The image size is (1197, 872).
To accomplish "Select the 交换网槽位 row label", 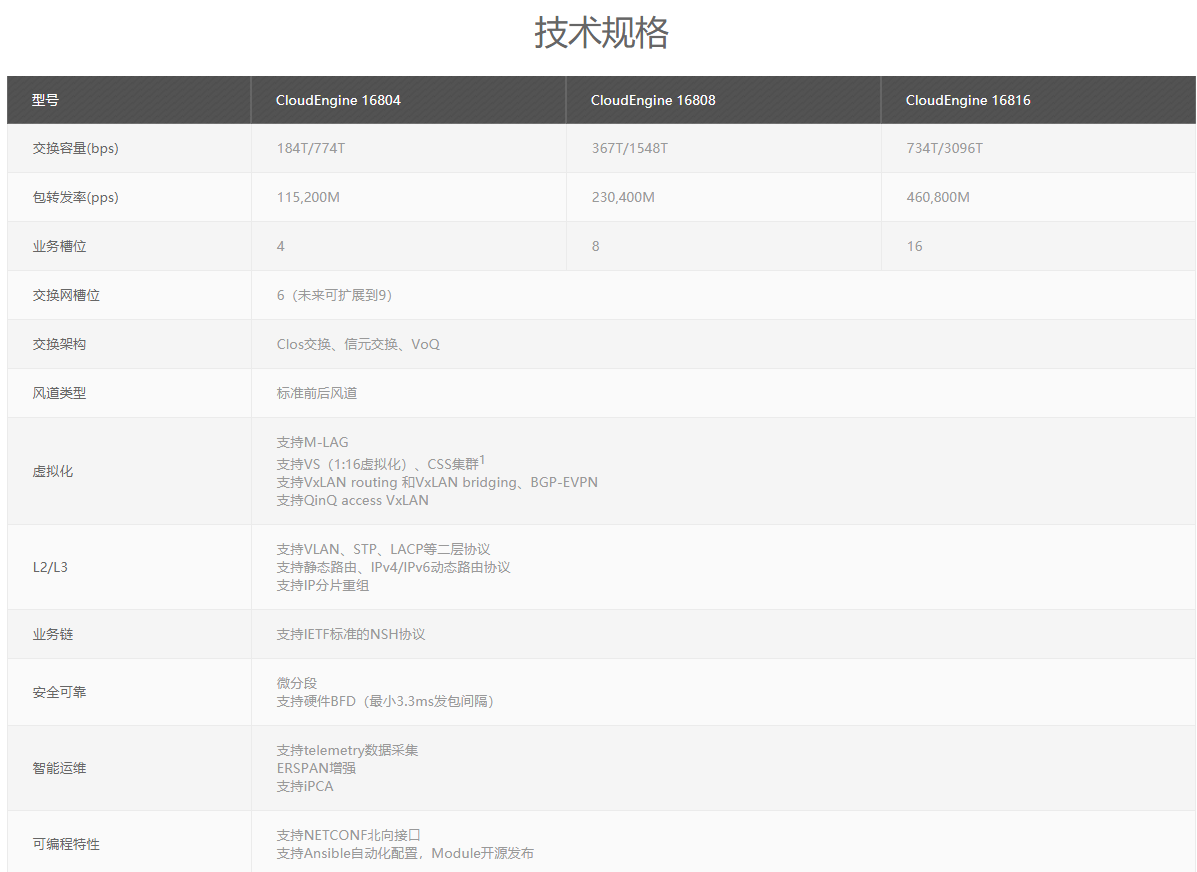I will pyautogui.click(x=66, y=295).
